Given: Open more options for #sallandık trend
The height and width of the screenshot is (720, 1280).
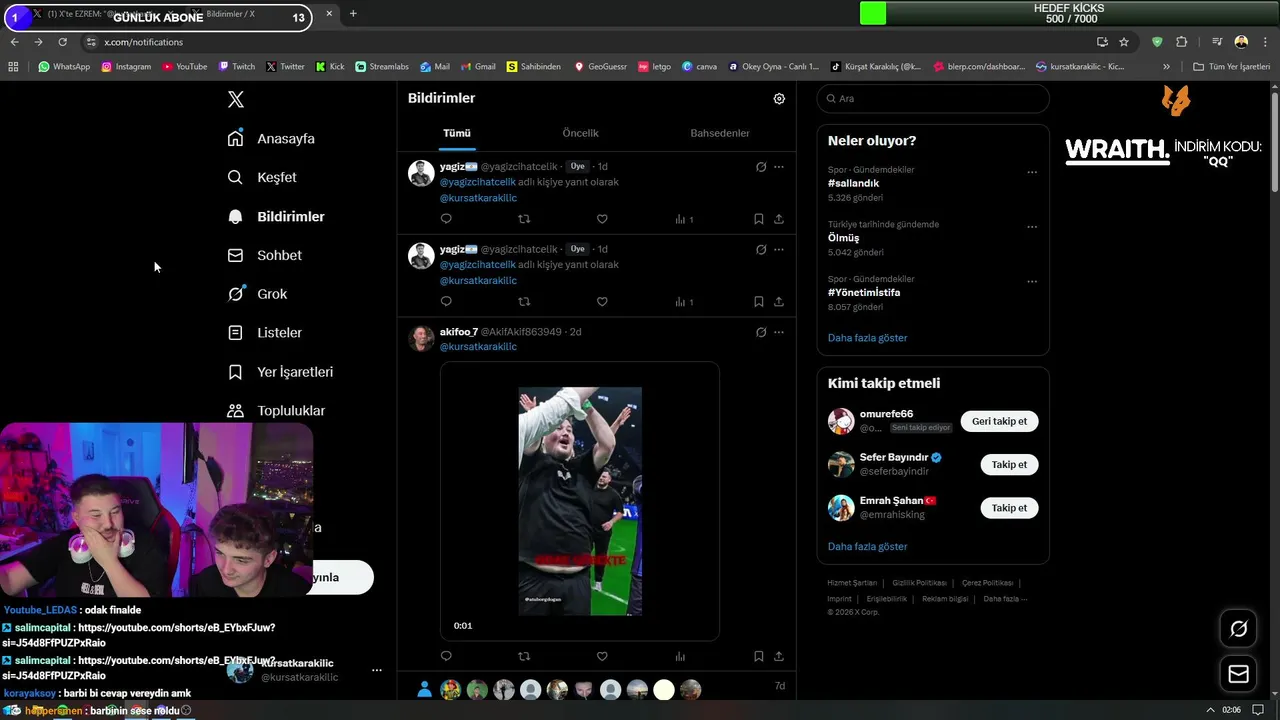Looking at the screenshot, I should pos(1032,172).
